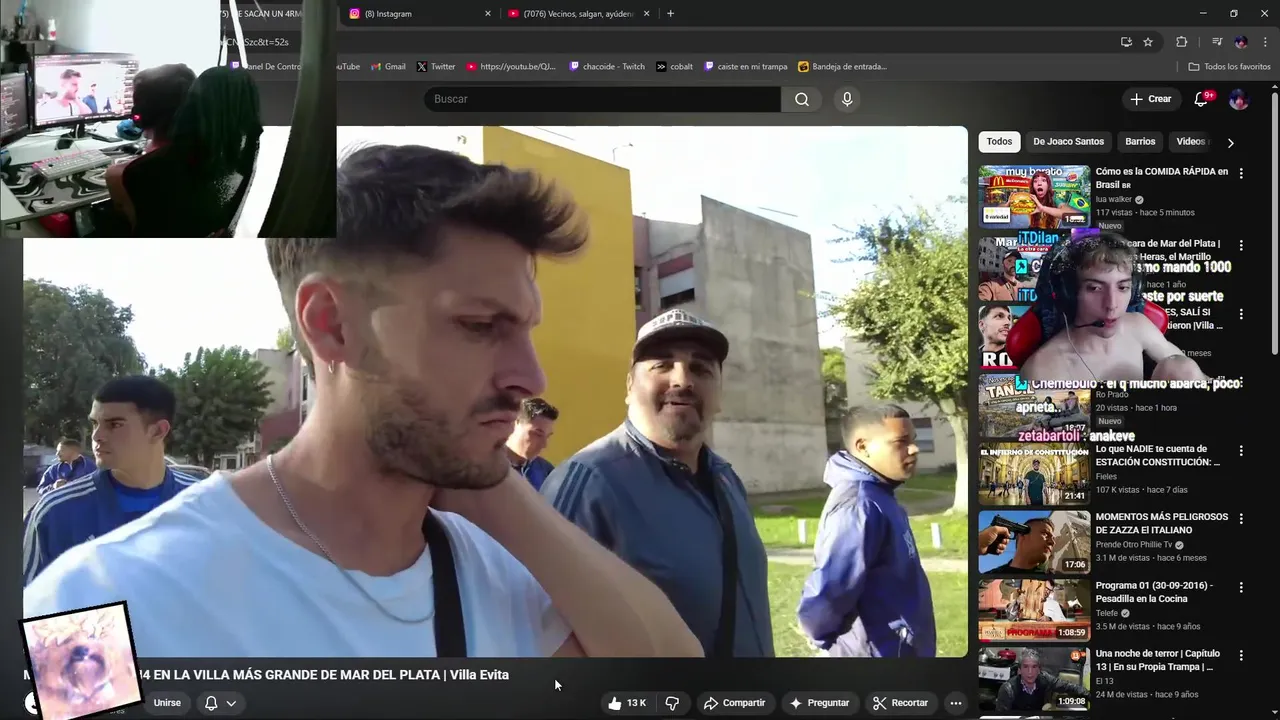This screenshot has width=1280, height=720.
Task: Close the Vecinos, salgan YouTube tab
Action: [x=646, y=13]
